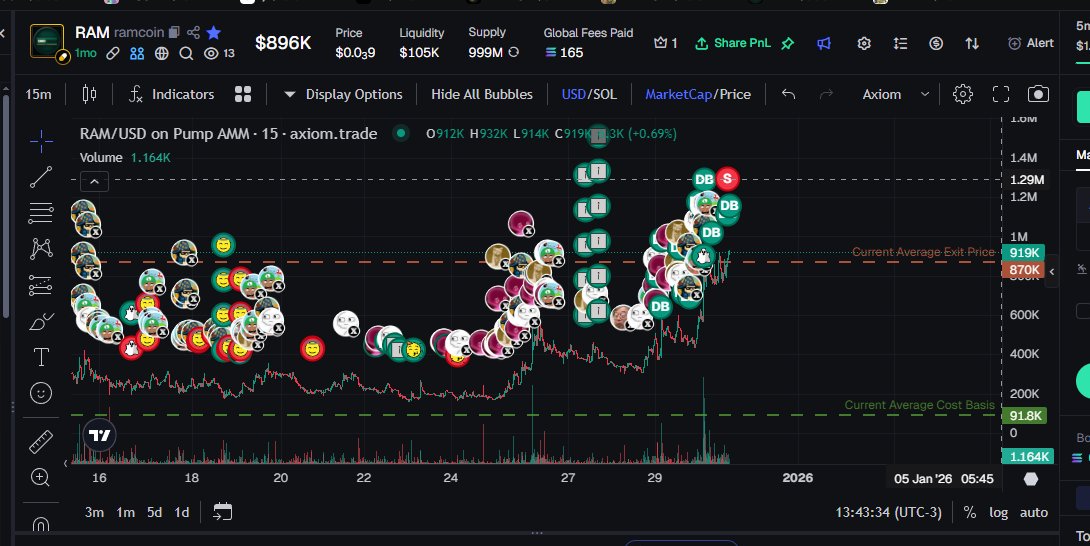Set chart range to 5d
The image size is (1090, 546).
[x=154, y=513]
